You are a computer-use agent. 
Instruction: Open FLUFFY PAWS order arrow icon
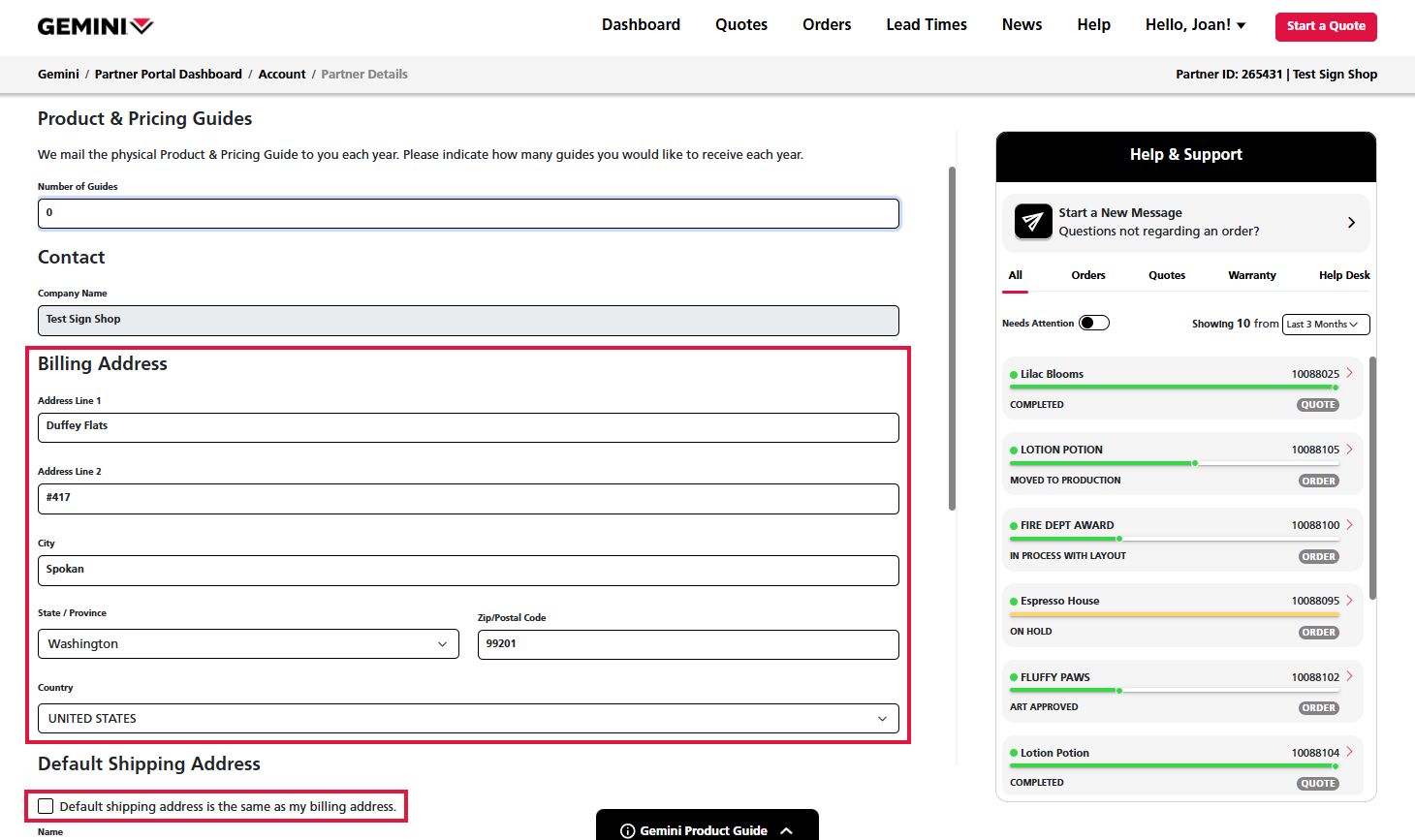1349,676
